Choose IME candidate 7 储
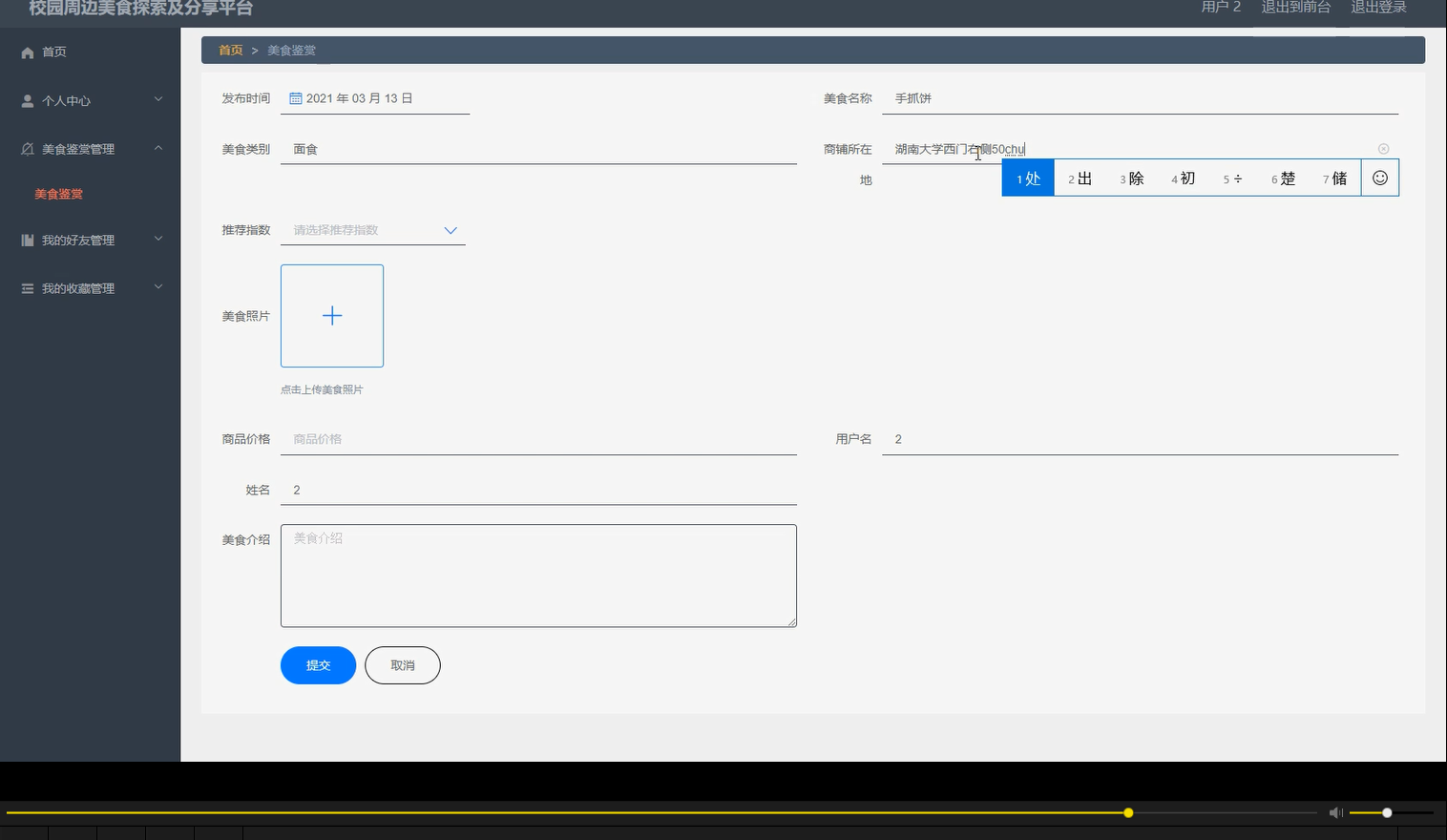 tap(1334, 178)
